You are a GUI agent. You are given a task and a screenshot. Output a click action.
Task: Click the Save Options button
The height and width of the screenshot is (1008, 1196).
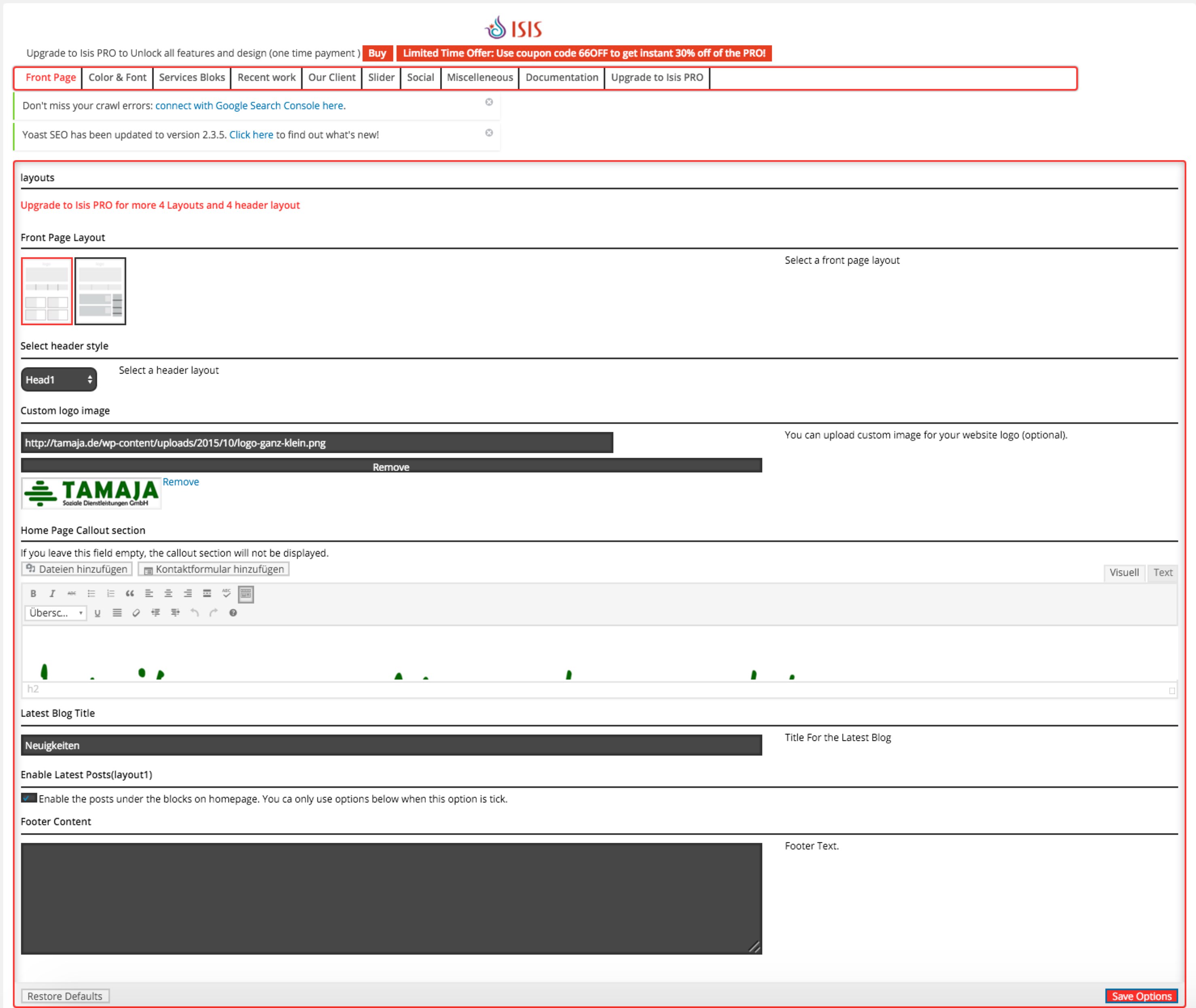(x=1141, y=996)
